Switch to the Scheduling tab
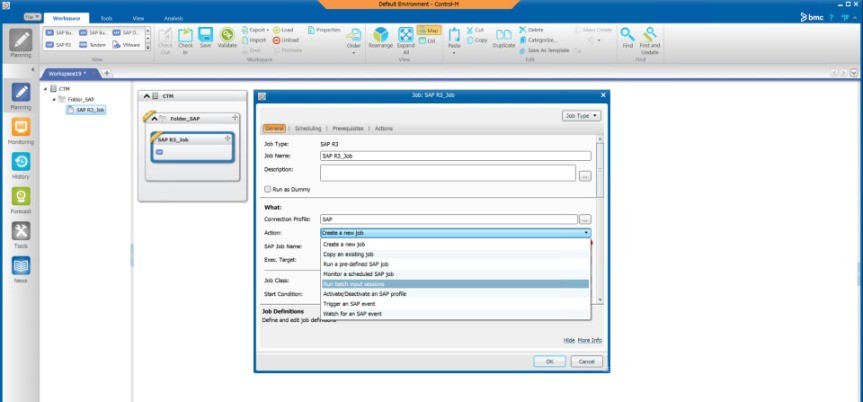Image resolution: width=863 pixels, height=402 pixels. click(308, 128)
